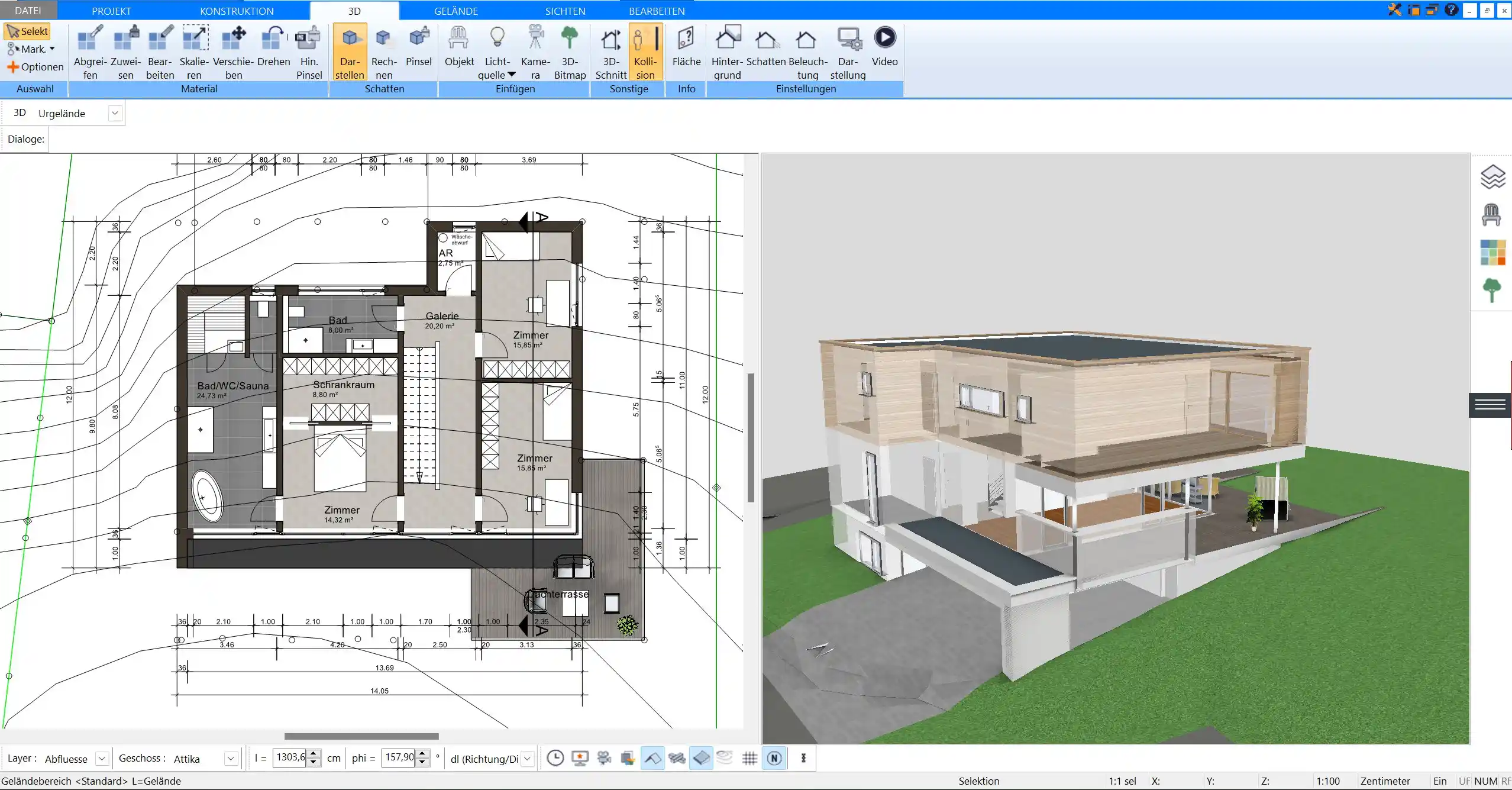
Task: Click the Rechnen shadow icon
Action: point(384,52)
